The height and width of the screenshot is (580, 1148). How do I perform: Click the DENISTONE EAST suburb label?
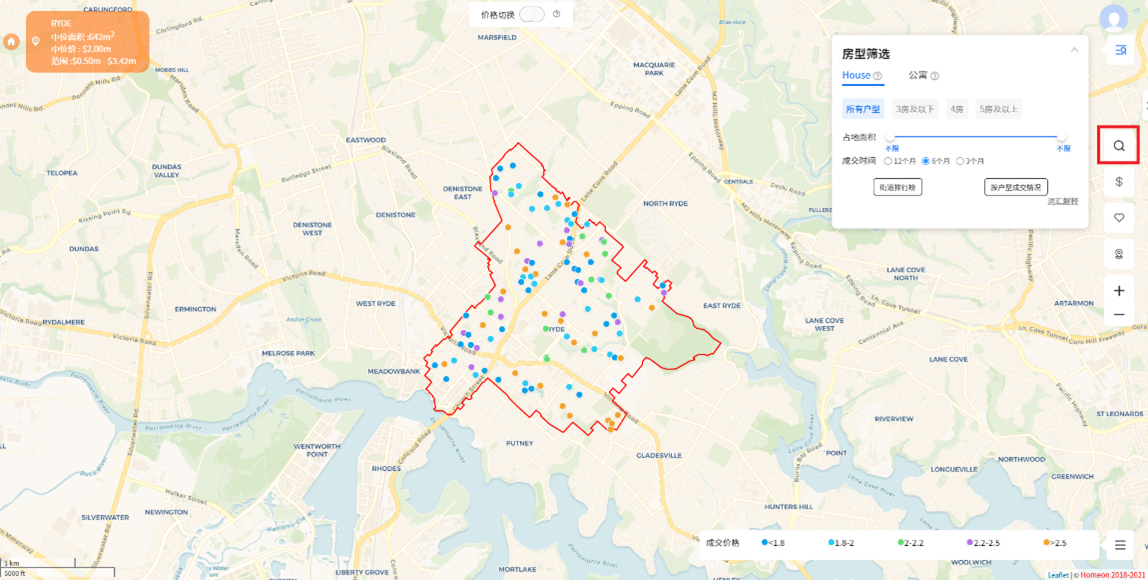463,193
